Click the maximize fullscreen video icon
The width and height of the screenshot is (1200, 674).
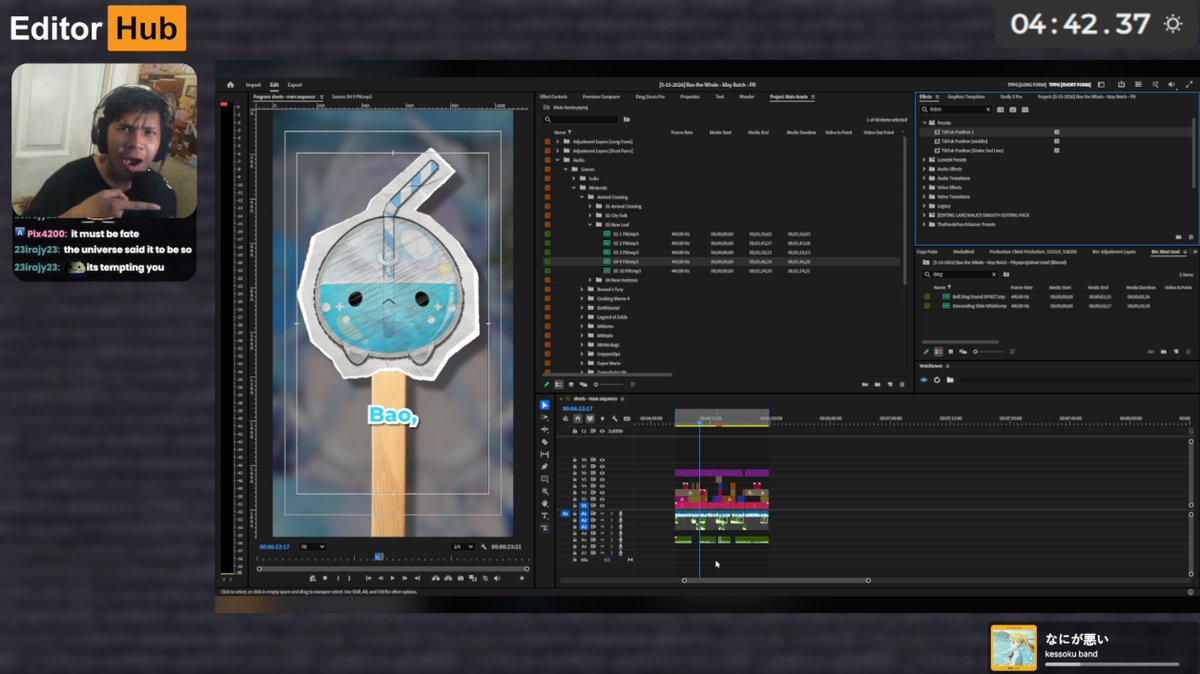pyautogui.click(x=1189, y=84)
